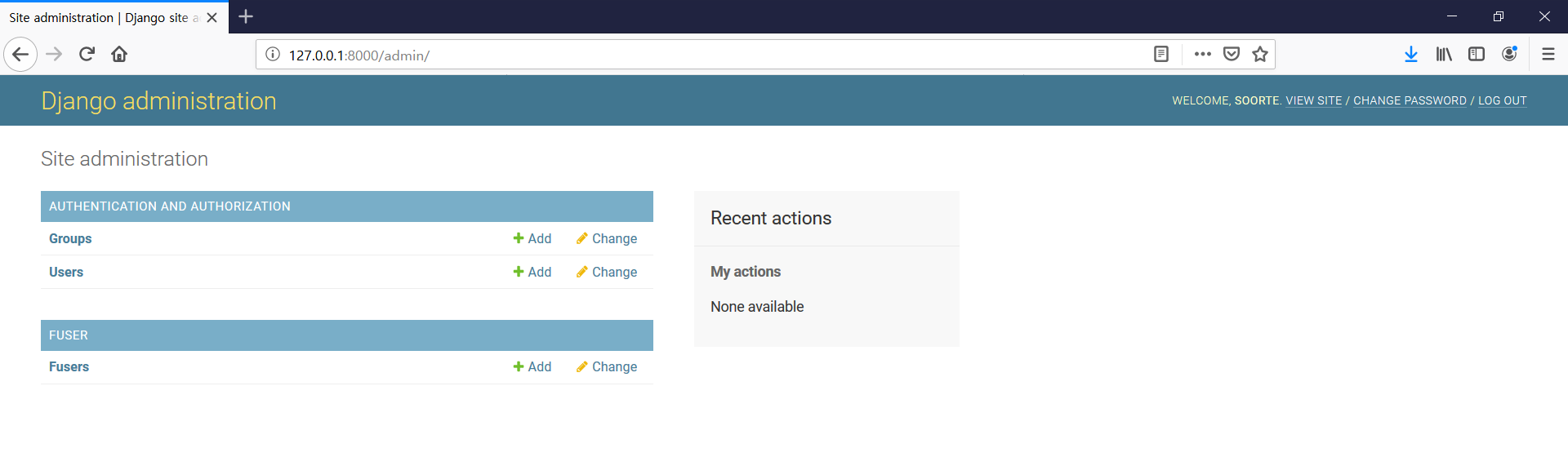This screenshot has height=457, width=1568.
Task: Toggle the browser sidebar
Action: click(x=1477, y=55)
